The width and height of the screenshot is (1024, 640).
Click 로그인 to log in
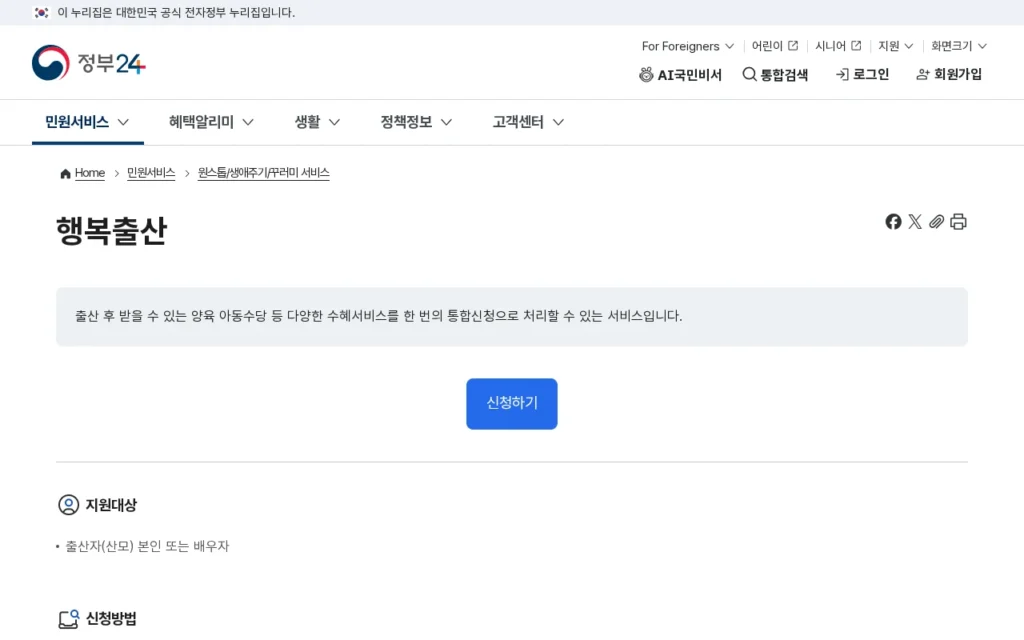tap(862, 74)
